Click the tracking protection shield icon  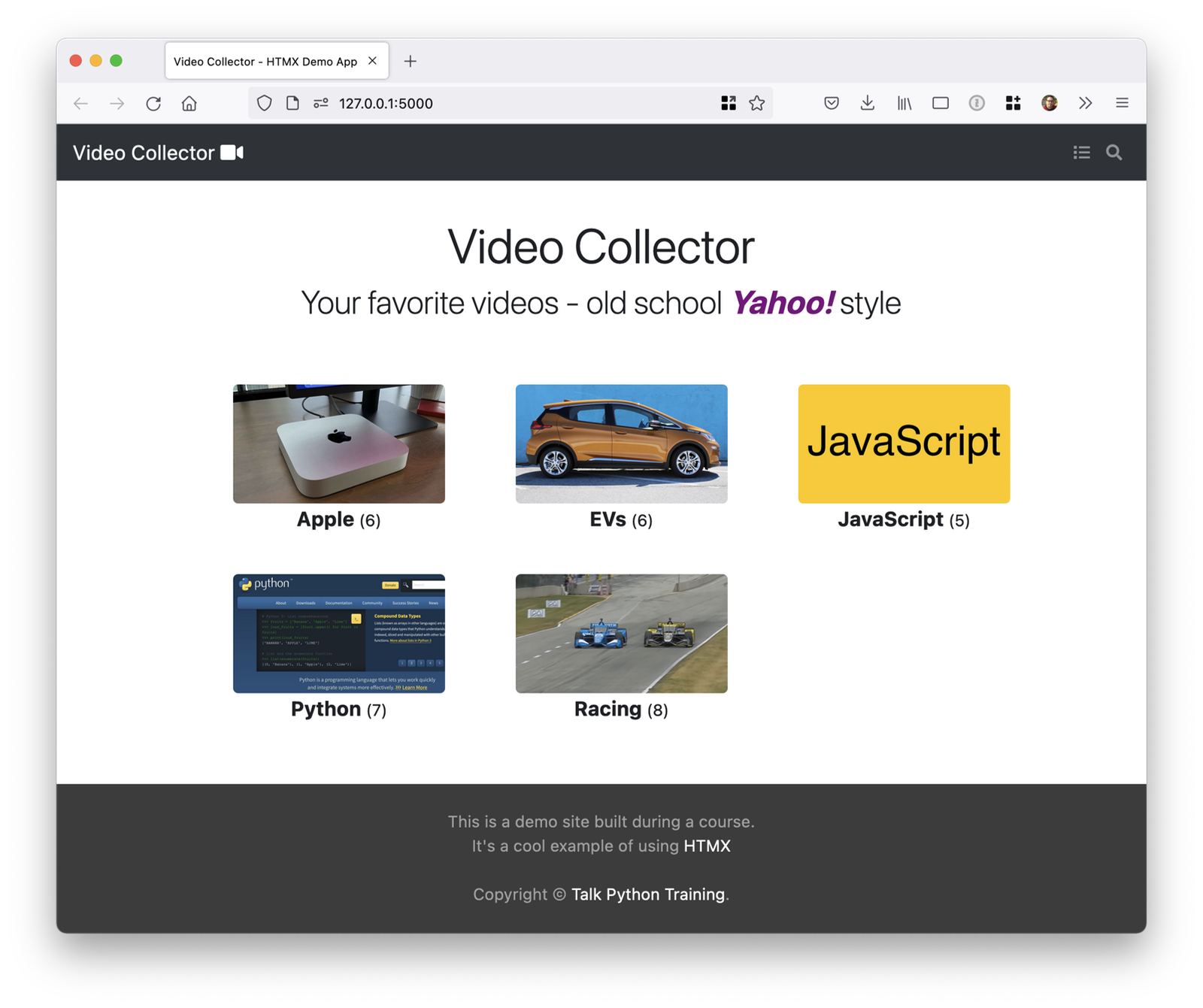264,103
